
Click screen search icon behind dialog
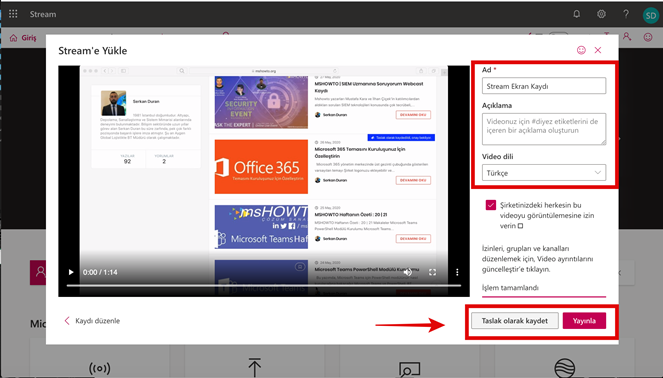[x=409, y=369]
